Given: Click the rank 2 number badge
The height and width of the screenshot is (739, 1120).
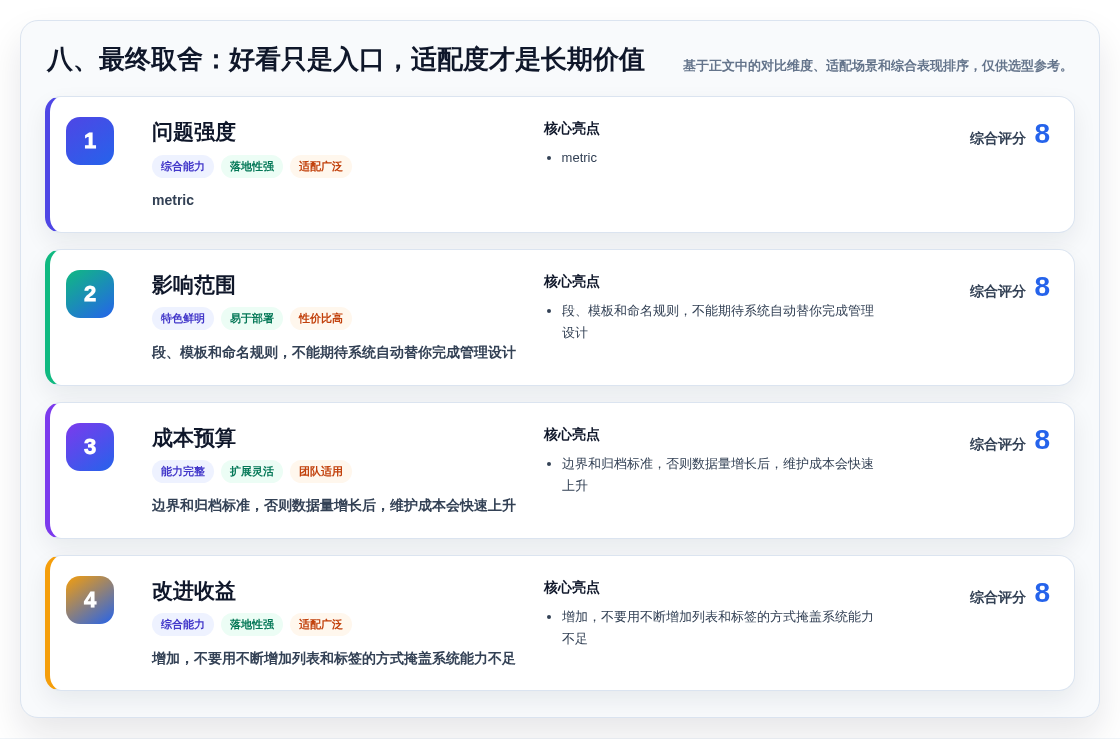Looking at the screenshot, I should pyautogui.click(x=90, y=293).
